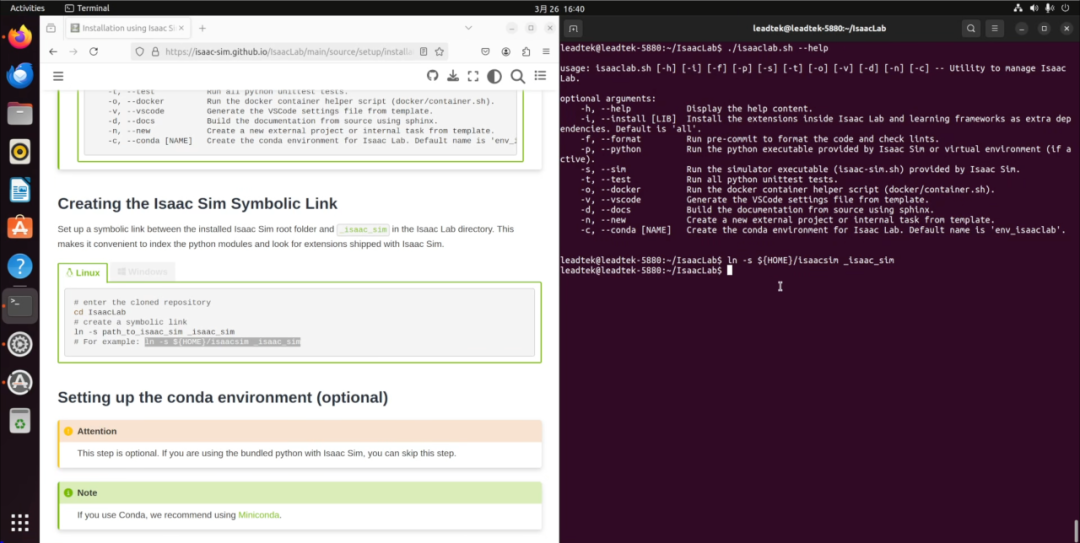Save page to Pocket
1080x543 pixels.
[486, 52]
